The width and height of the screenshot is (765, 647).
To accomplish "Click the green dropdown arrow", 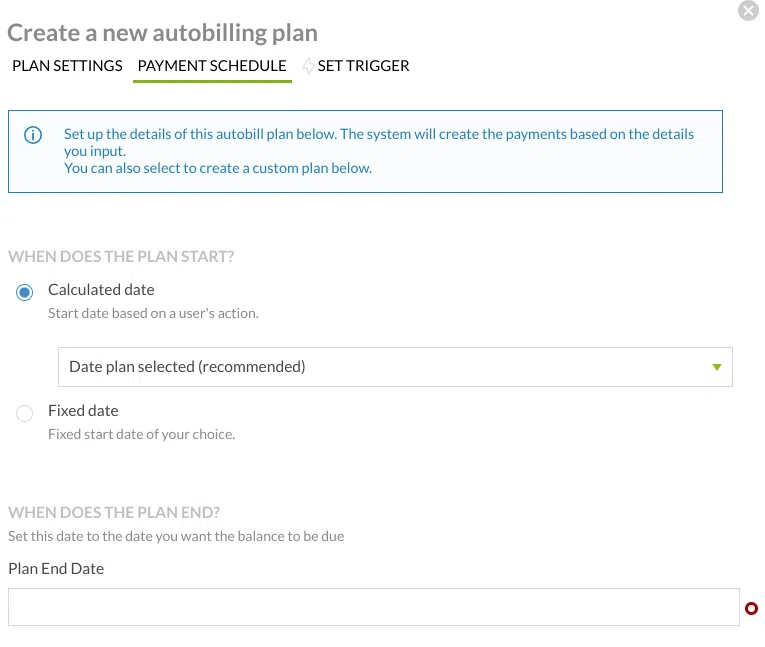I will pyautogui.click(x=716, y=367).
